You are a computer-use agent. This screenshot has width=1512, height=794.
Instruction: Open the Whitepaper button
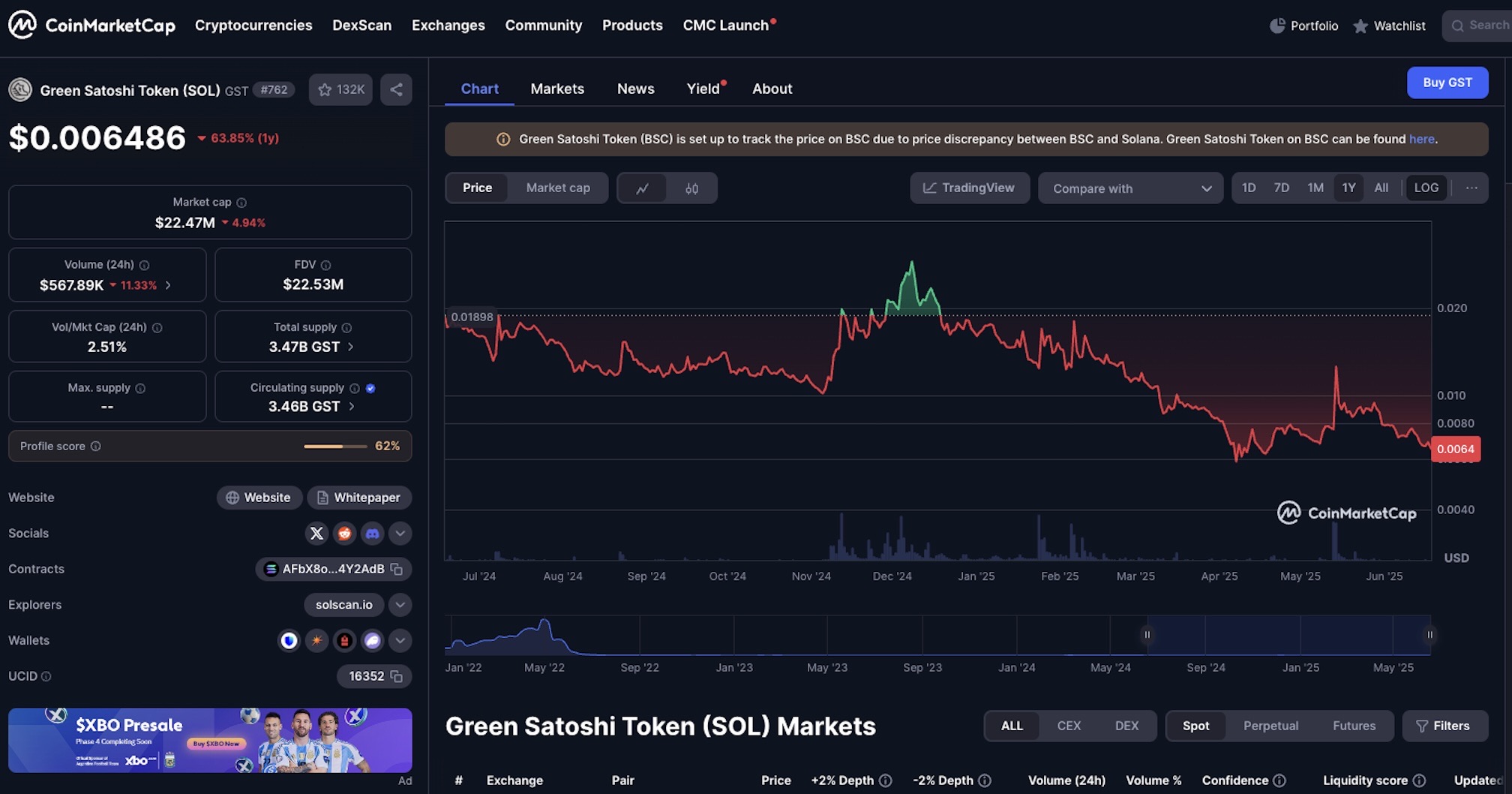(359, 498)
